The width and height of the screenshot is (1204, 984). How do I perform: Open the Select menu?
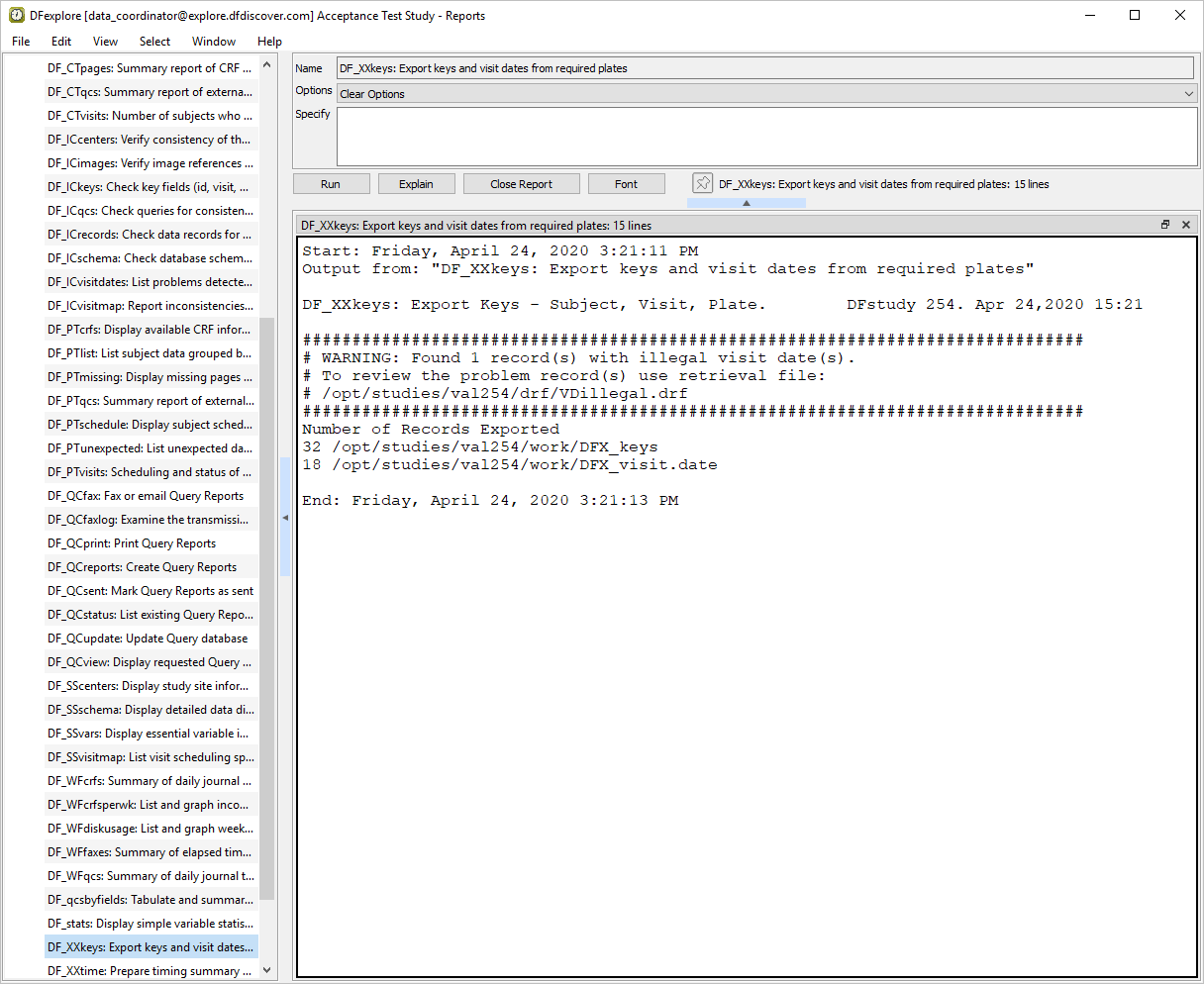(154, 42)
